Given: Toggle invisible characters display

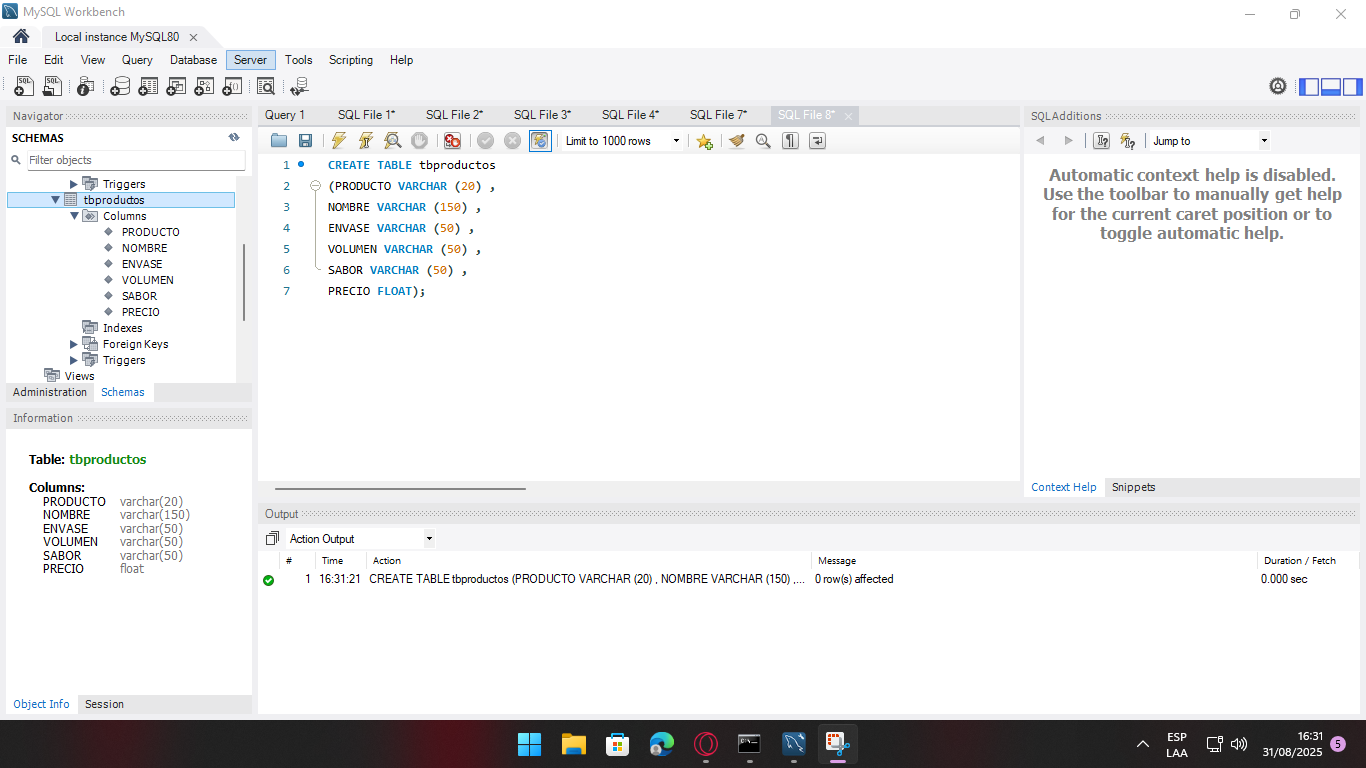Looking at the screenshot, I should pos(790,141).
